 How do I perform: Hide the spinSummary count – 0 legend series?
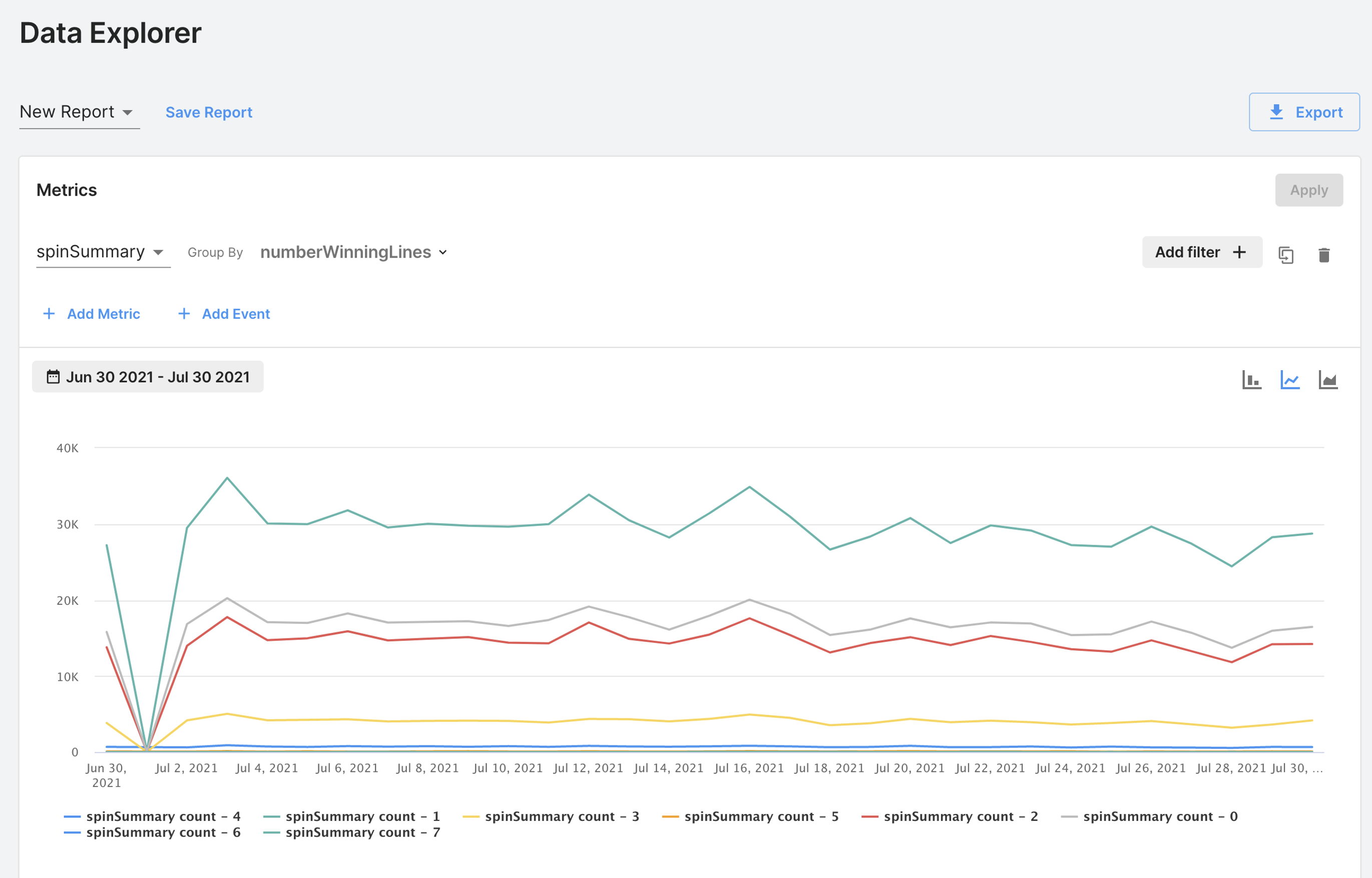(1160, 816)
